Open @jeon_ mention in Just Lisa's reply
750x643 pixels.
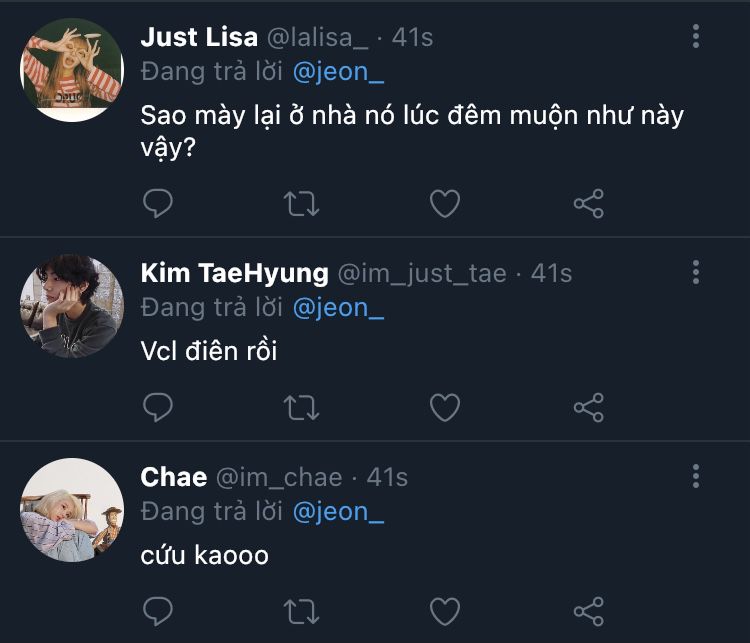click(x=338, y=72)
